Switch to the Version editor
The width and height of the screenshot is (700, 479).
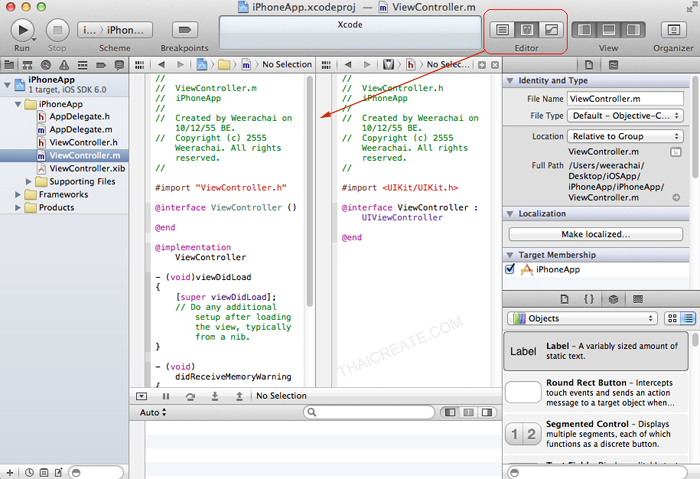(551, 30)
